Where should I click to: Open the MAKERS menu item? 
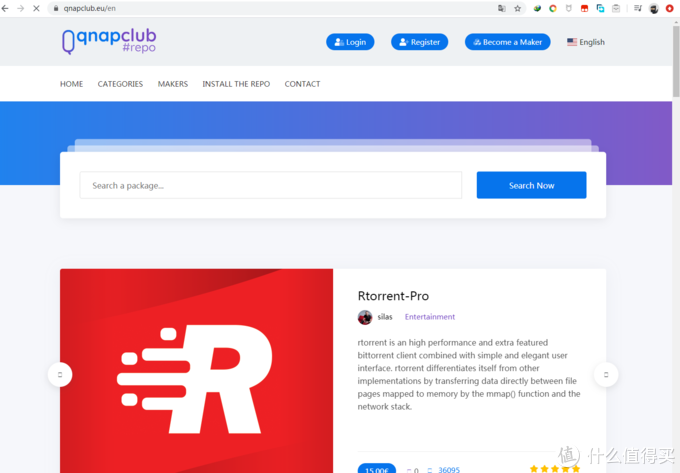(173, 84)
